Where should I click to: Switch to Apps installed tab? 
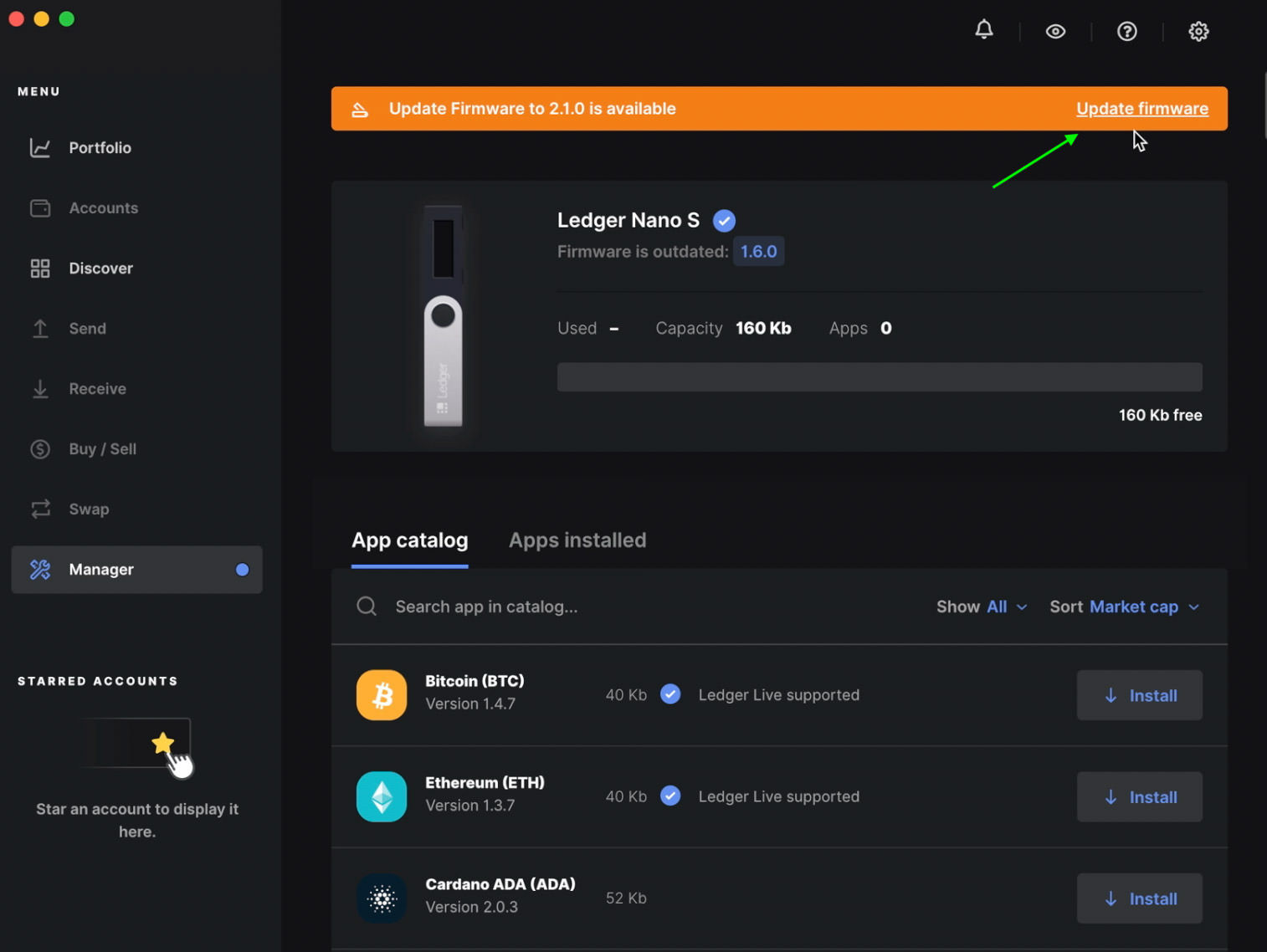577,540
